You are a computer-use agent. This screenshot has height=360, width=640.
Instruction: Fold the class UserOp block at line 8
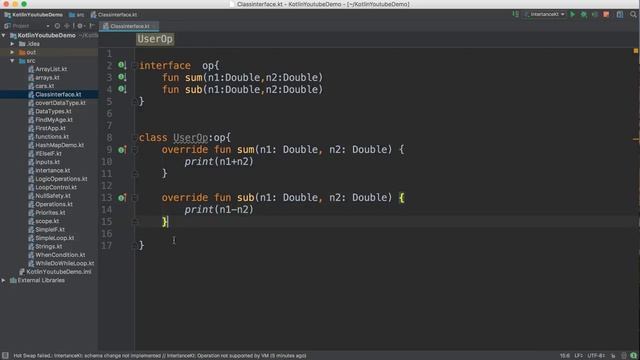click(x=134, y=138)
